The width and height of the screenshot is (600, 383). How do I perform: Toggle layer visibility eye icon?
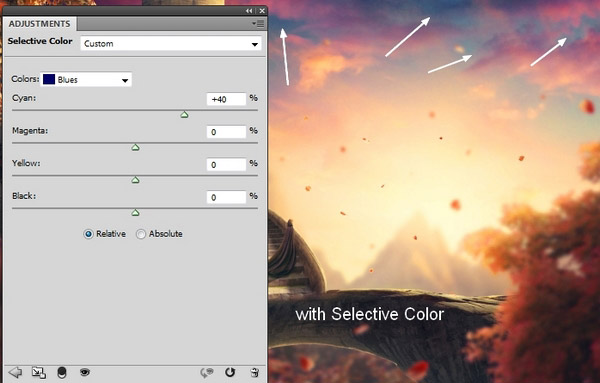85,372
